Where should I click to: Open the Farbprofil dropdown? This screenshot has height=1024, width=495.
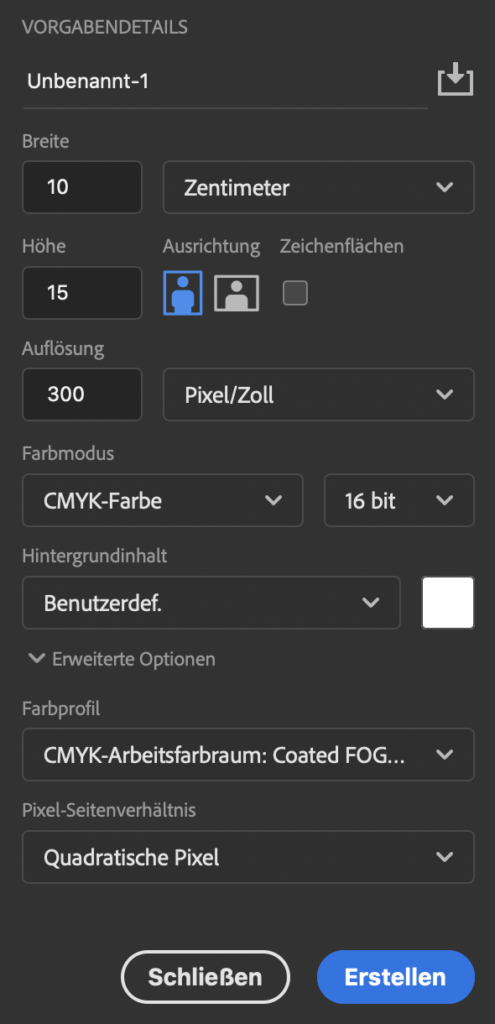(x=248, y=754)
